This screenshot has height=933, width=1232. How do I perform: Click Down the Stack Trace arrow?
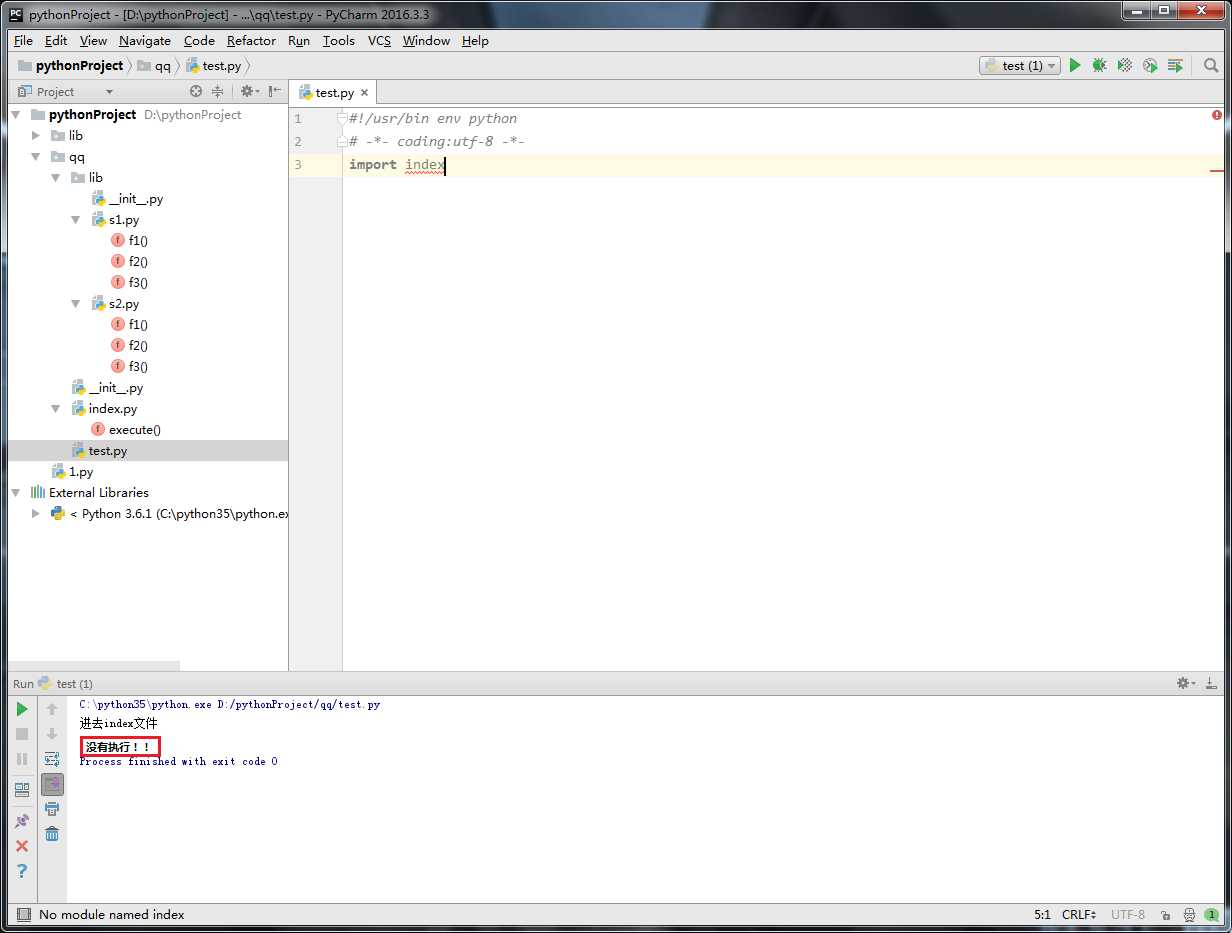point(52,734)
